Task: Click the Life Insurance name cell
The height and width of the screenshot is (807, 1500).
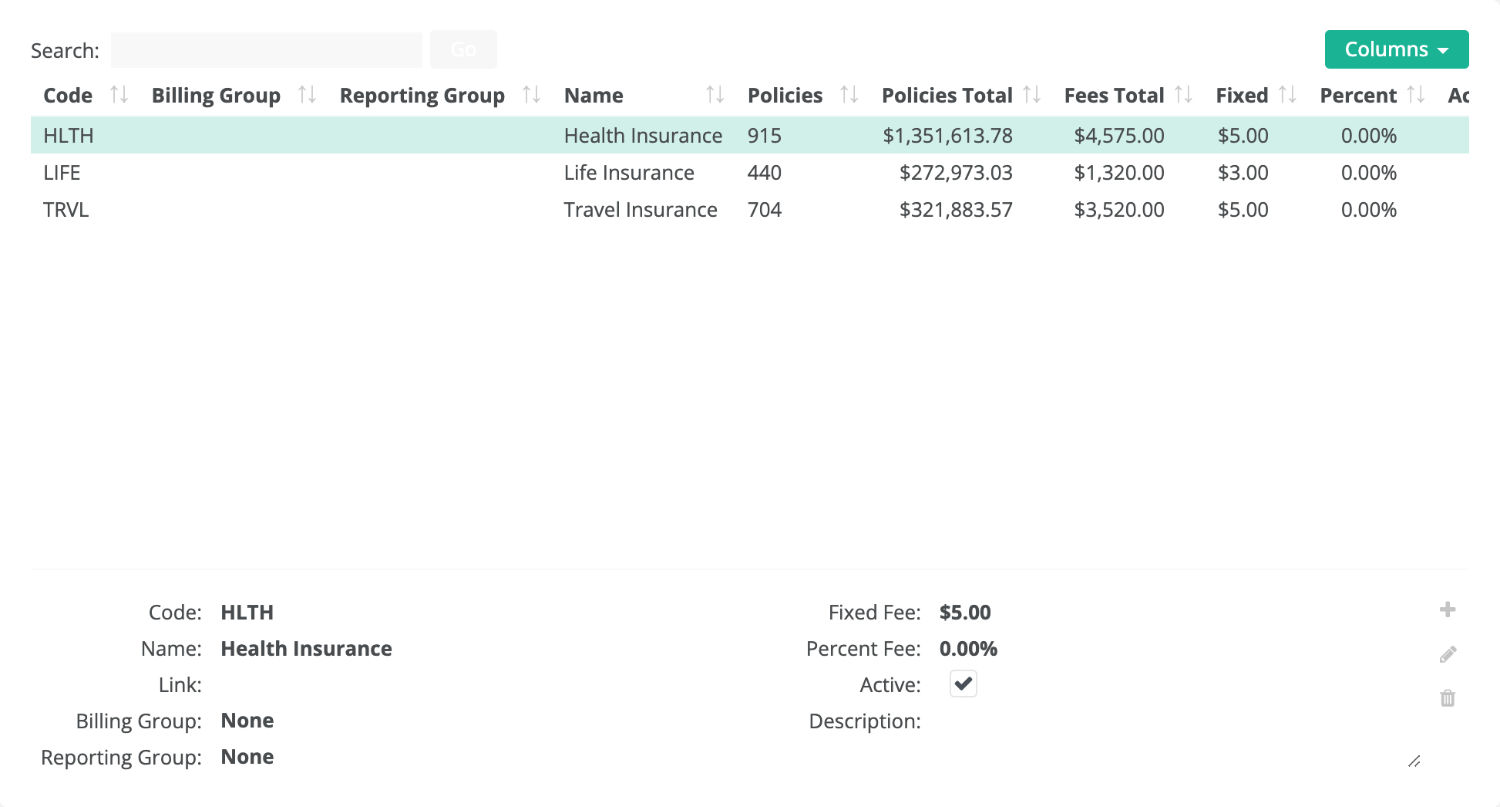Action: point(629,172)
